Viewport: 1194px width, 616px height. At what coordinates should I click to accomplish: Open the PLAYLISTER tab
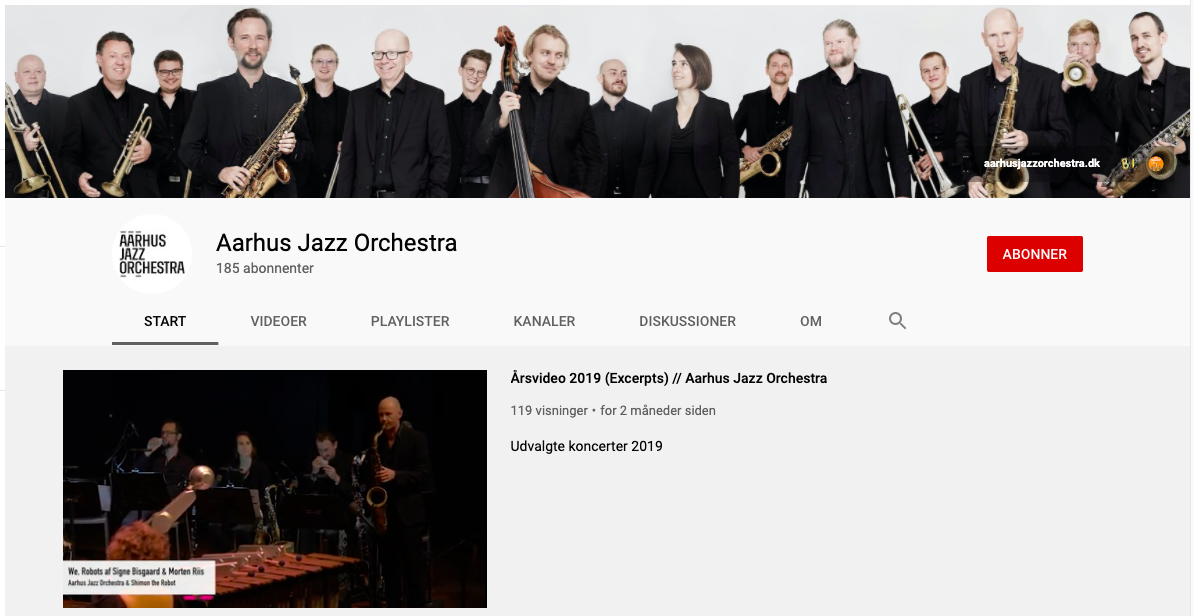pos(410,321)
